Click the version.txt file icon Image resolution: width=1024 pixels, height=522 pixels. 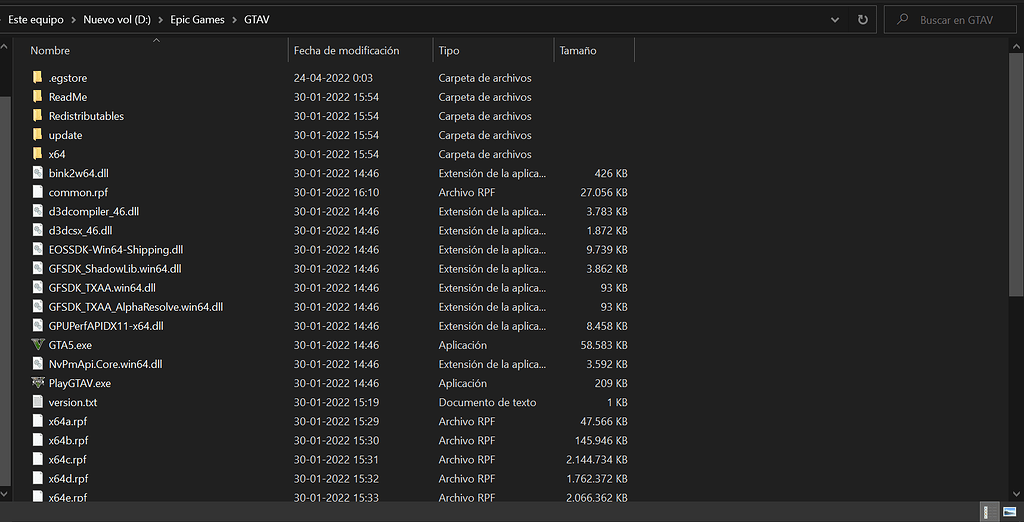pos(38,402)
